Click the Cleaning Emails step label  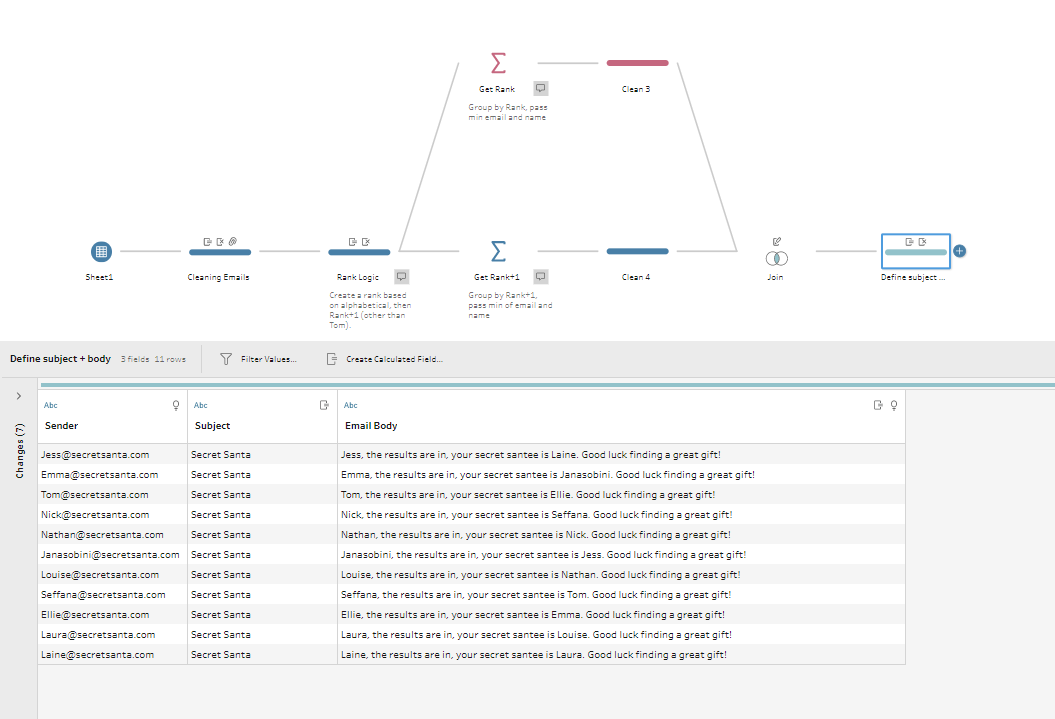[x=219, y=277]
